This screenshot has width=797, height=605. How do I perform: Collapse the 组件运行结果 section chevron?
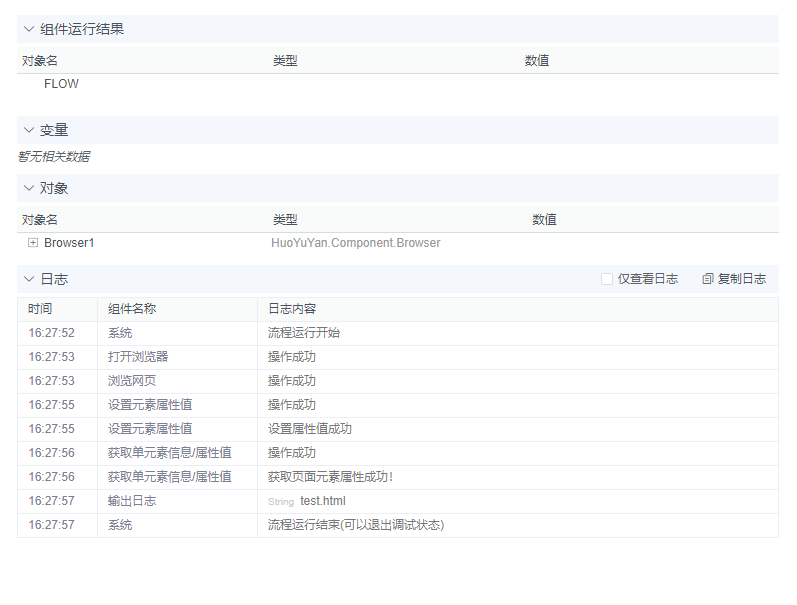pos(28,29)
